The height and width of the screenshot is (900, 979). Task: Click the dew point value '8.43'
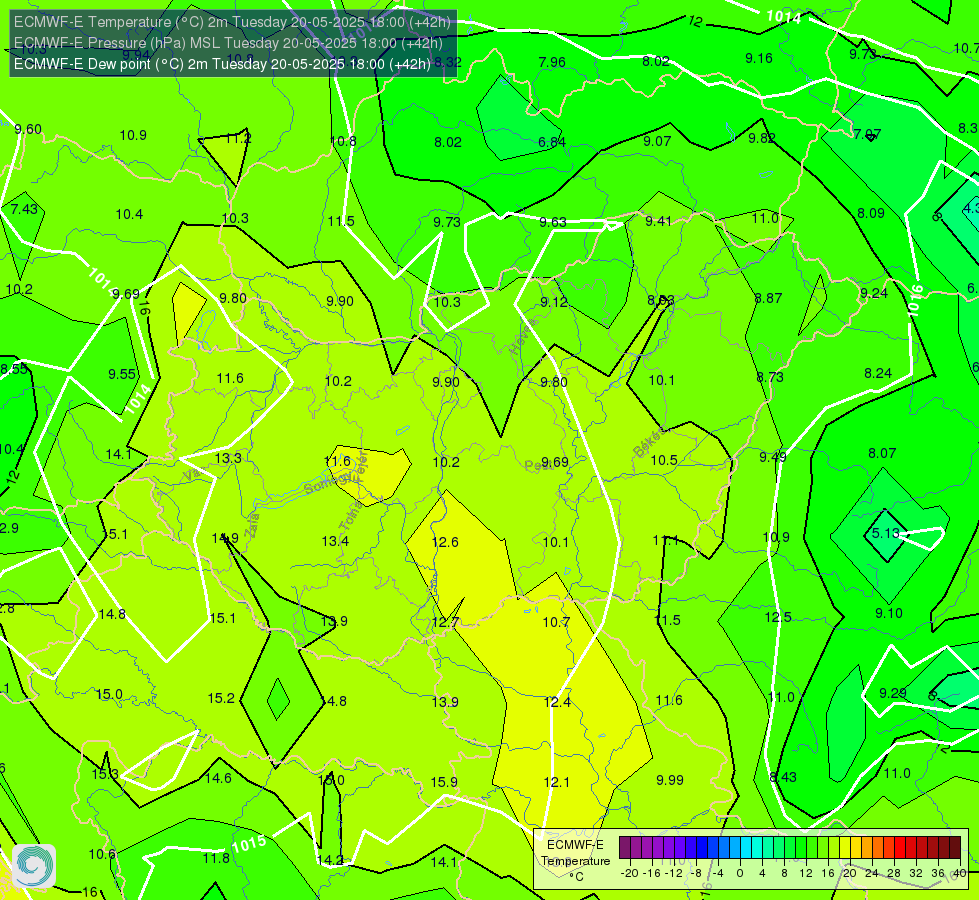[783, 777]
